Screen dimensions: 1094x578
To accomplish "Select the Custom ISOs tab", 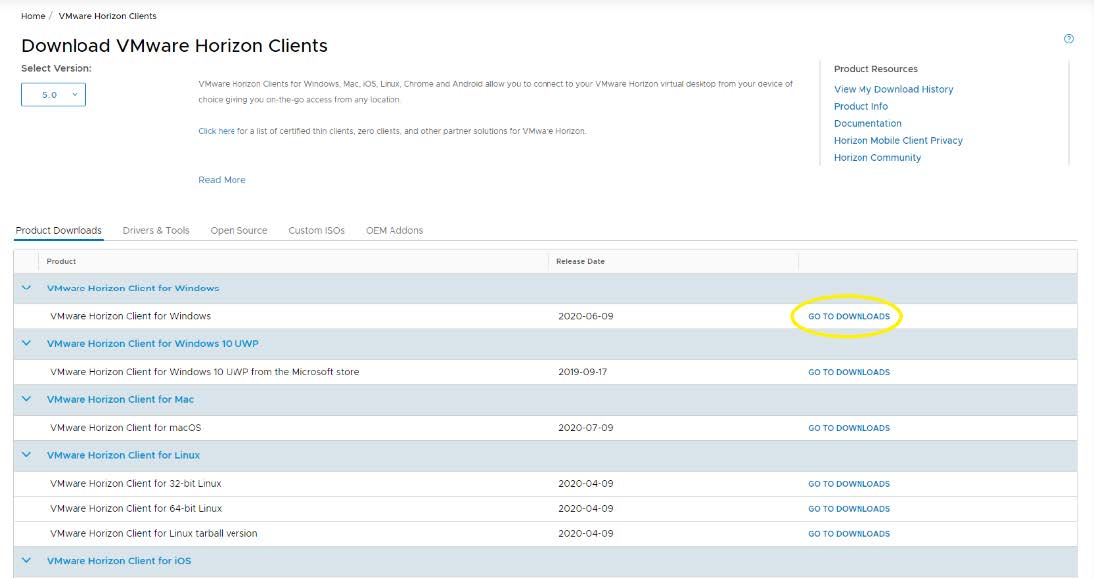I will [x=316, y=231].
